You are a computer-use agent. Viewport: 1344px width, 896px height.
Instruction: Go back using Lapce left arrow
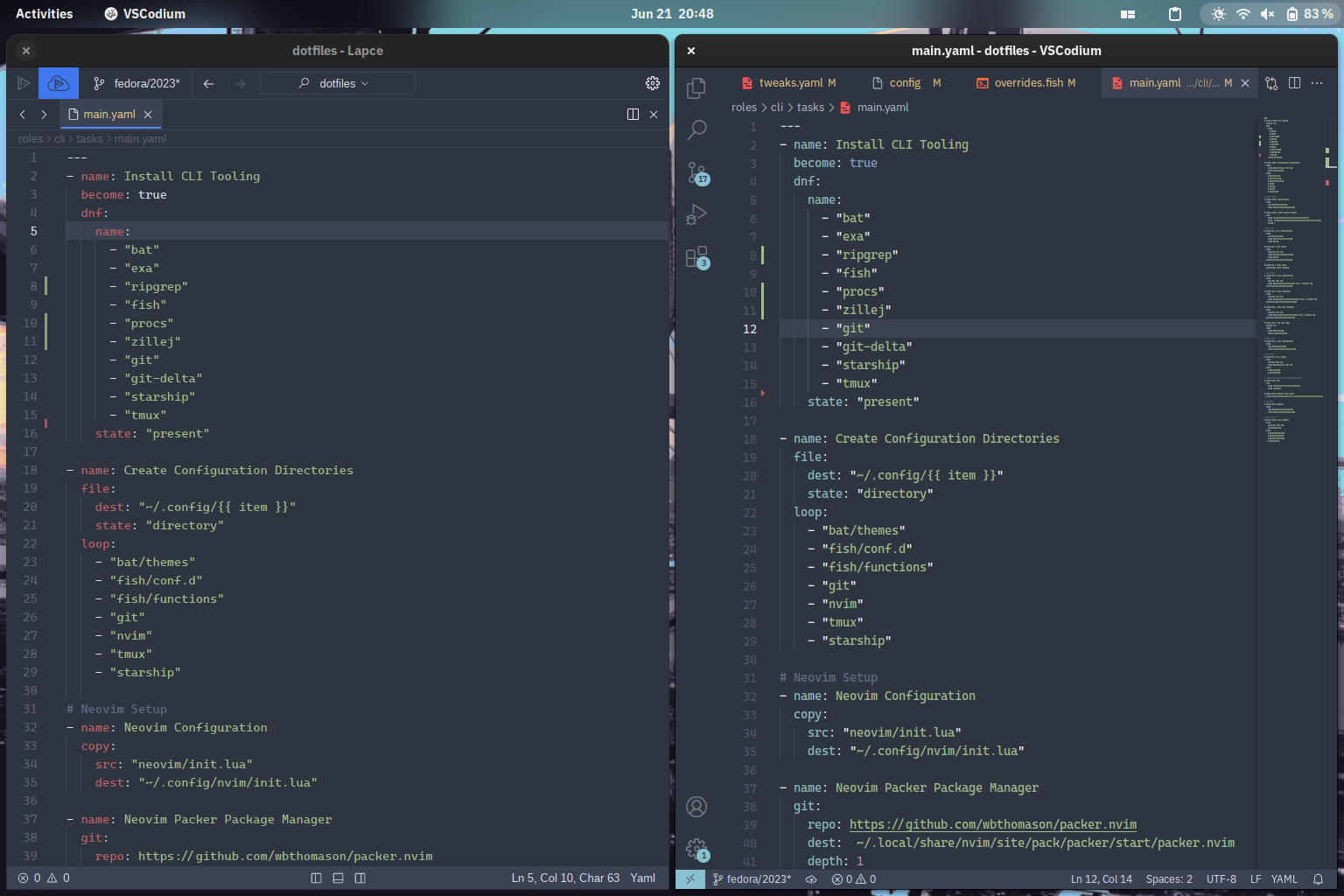208,83
